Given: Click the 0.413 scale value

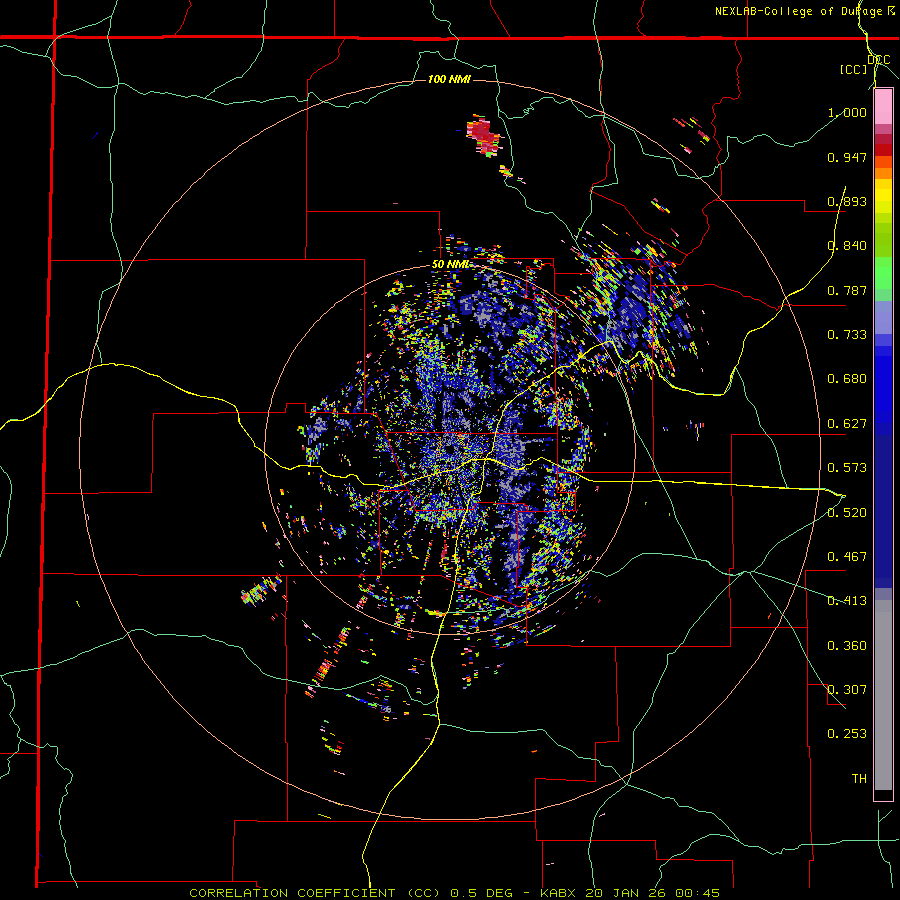Looking at the screenshot, I should (847, 601).
